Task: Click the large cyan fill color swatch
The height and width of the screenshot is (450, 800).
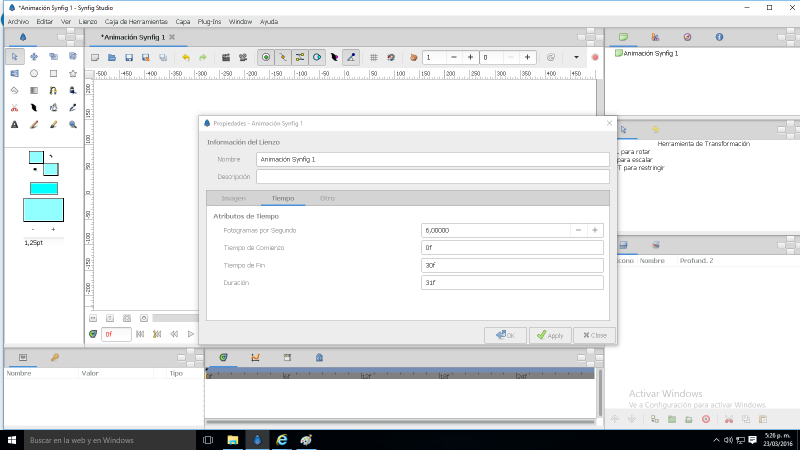Action: pyautogui.click(x=43, y=209)
